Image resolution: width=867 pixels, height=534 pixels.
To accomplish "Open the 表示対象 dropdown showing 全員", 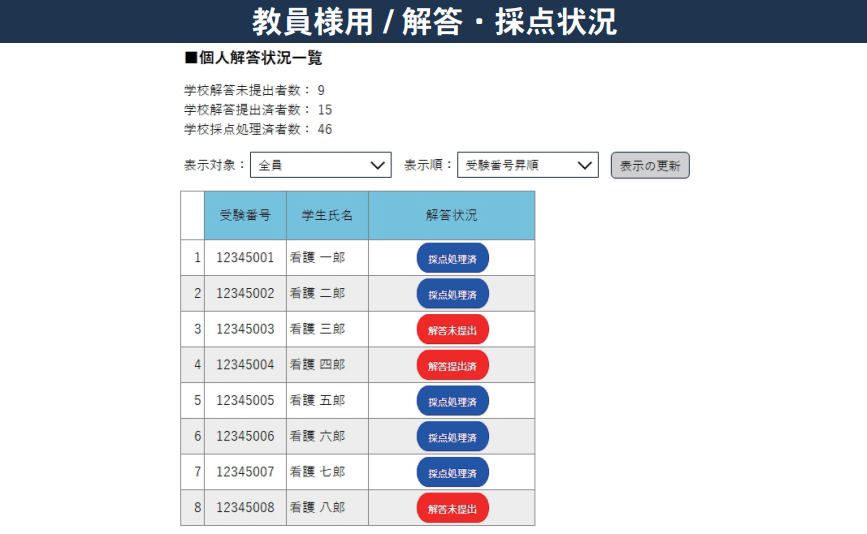I will pos(320,165).
